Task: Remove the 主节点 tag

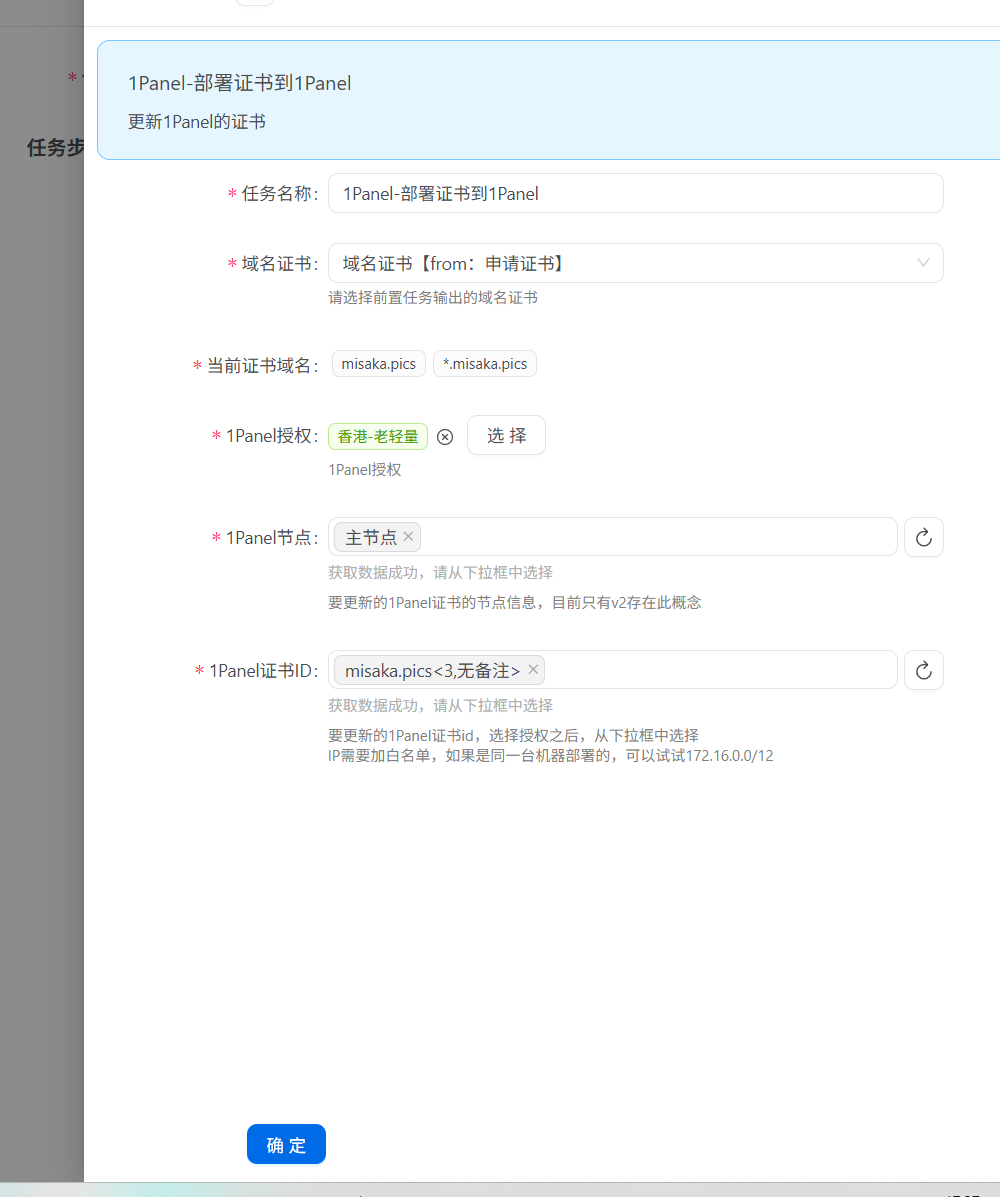Action: (x=408, y=537)
